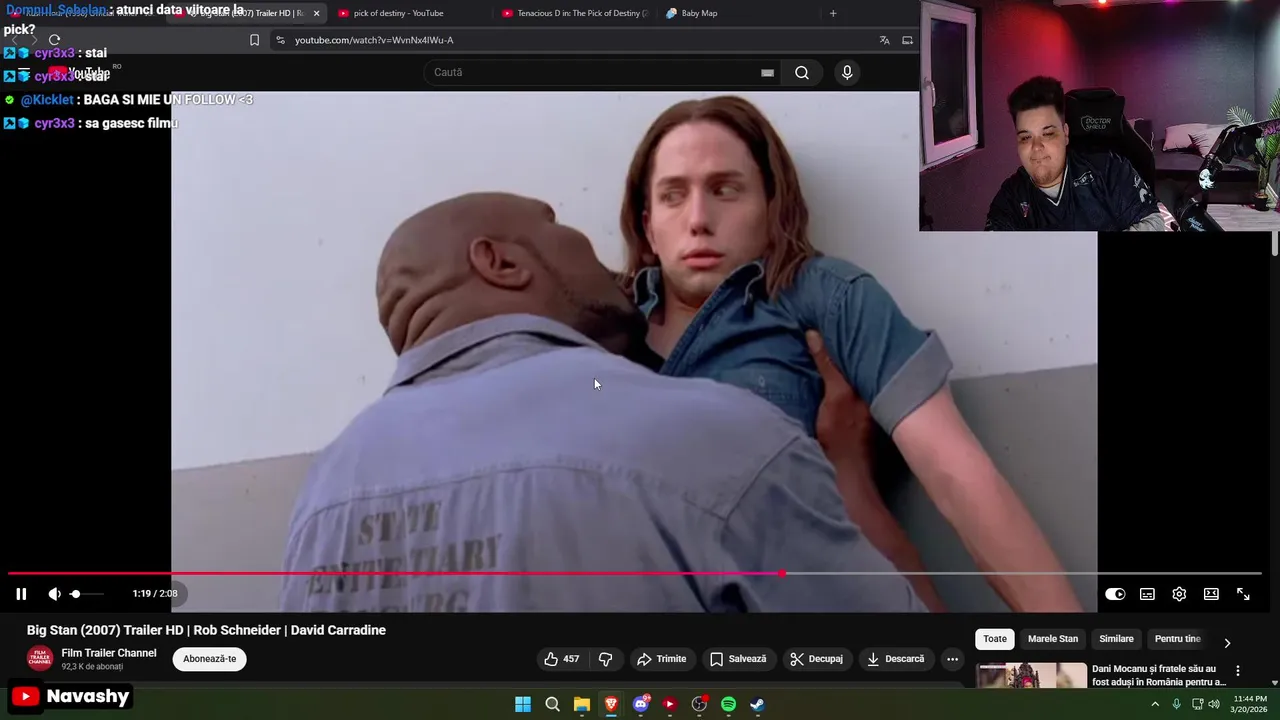1280x720 pixels.
Task: Toggle the autoplay switch in the player
Action: 1115,594
